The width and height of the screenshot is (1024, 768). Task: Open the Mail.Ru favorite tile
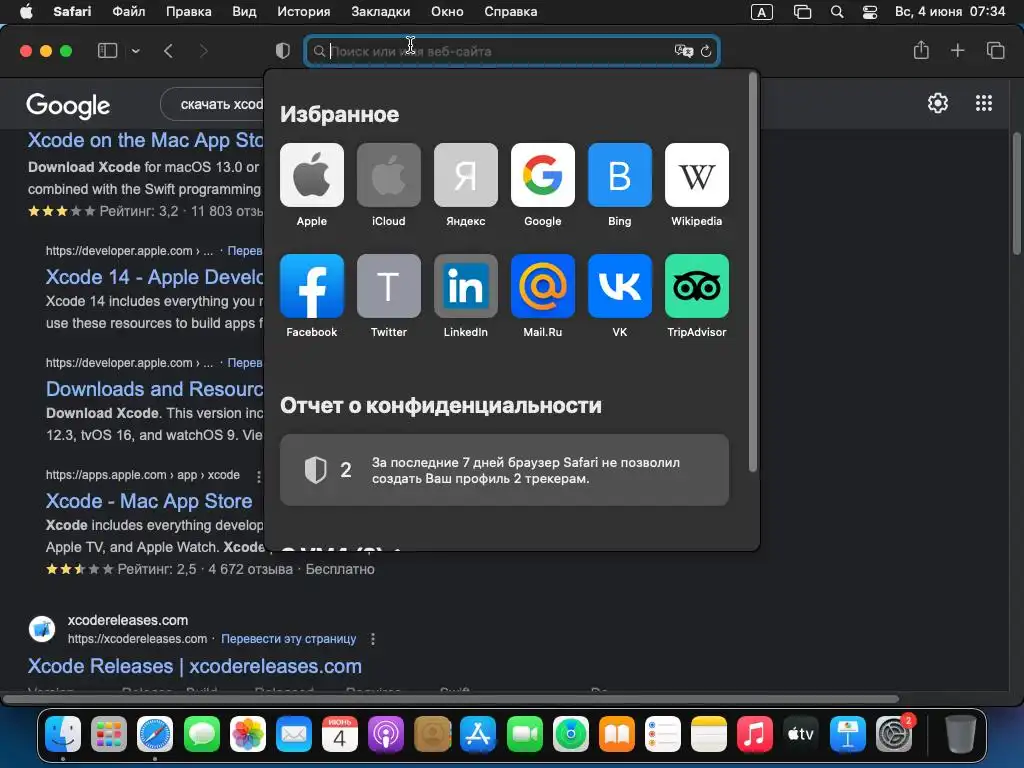543,286
